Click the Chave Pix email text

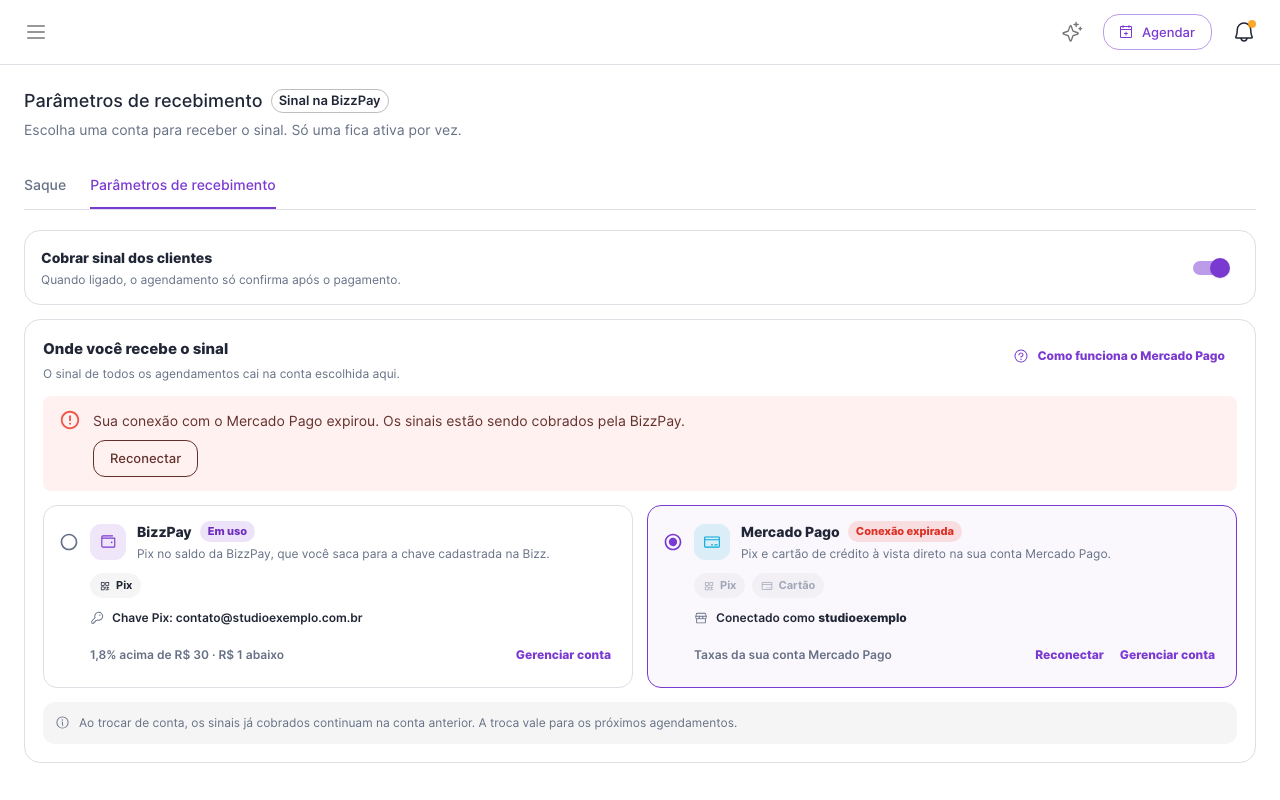[x=237, y=618]
